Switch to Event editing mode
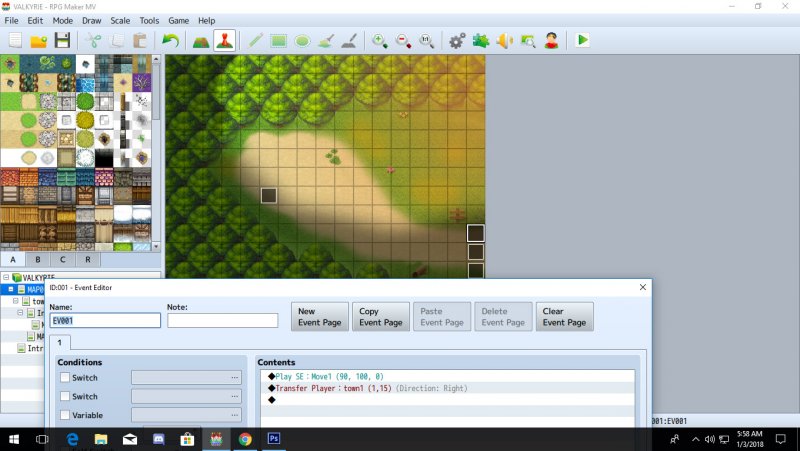This screenshot has width=800, height=451. pos(224,40)
